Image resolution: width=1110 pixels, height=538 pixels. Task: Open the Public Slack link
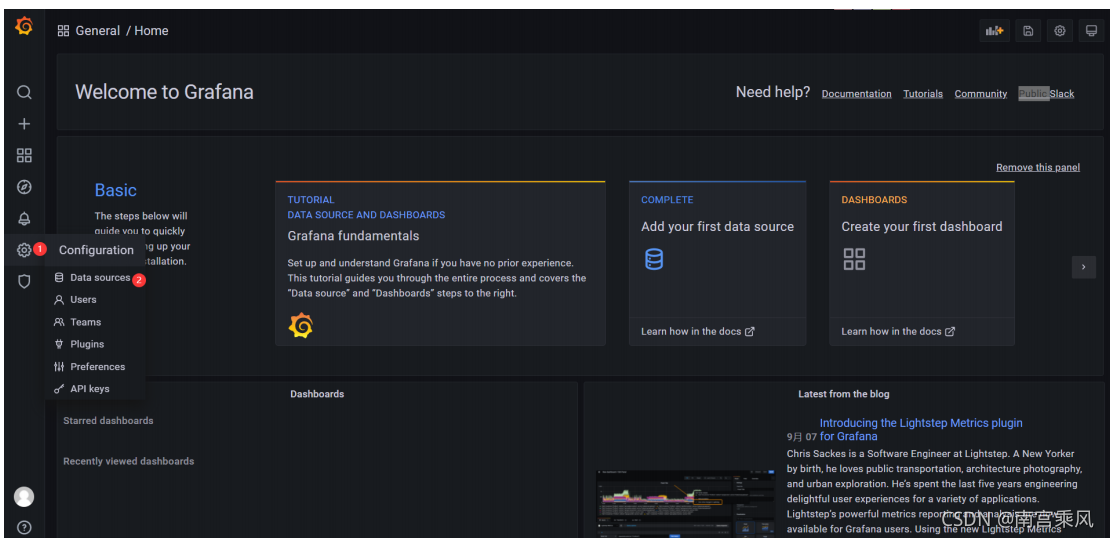tap(1046, 93)
